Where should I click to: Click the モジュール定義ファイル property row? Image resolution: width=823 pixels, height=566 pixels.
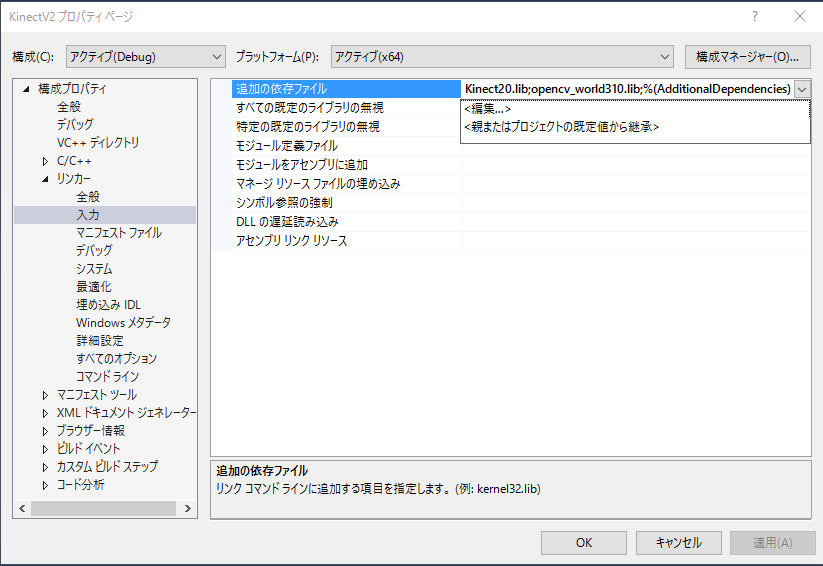click(286, 146)
